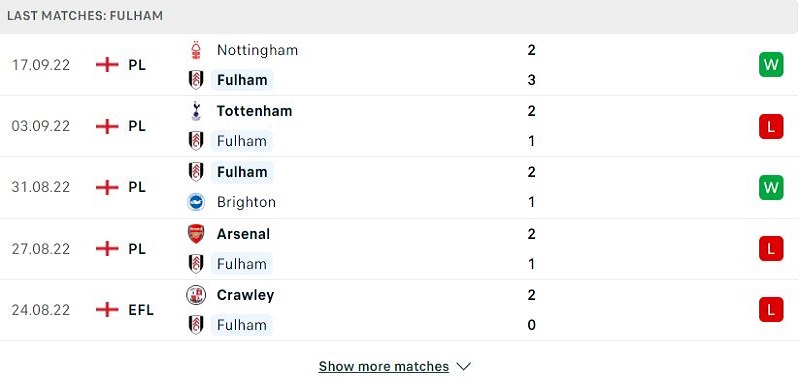Select highlighted Fulham name in Brighton match
The height and width of the screenshot is (387, 800).
pos(242,172)
